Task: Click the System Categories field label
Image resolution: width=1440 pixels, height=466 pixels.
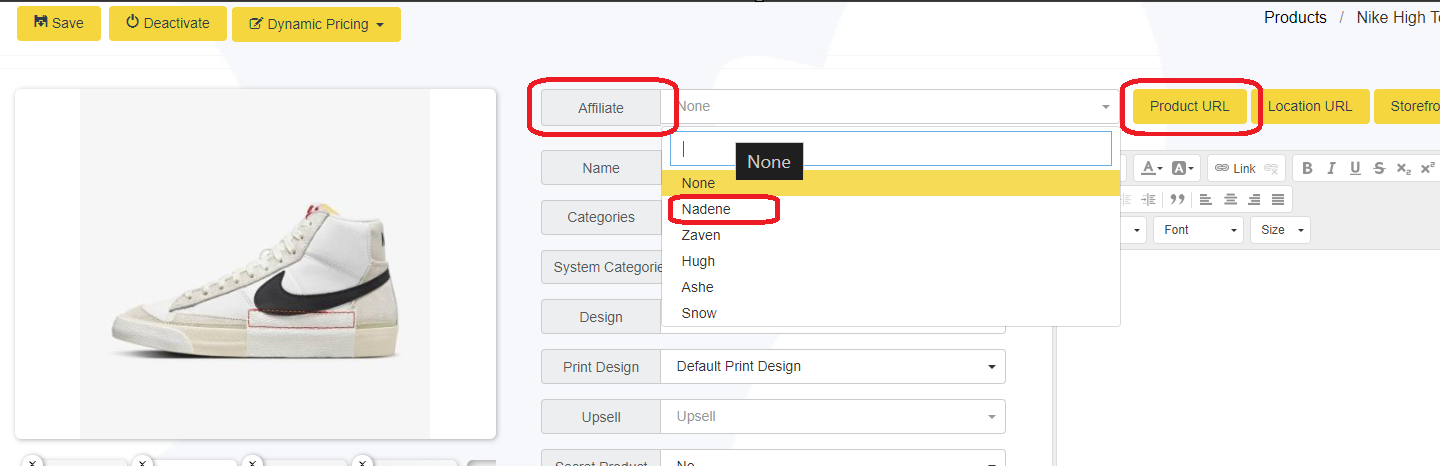Action: point(601,267)
